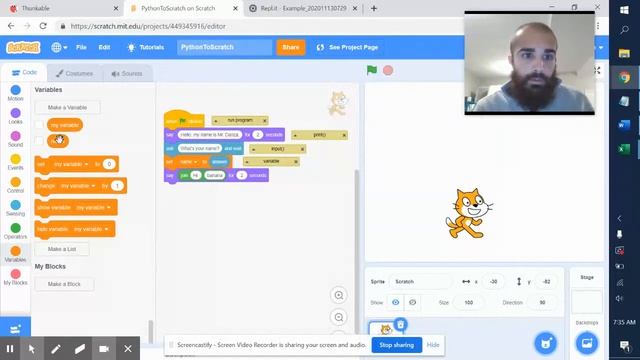
Task: Click See Project Page
Action: (347, 47)
